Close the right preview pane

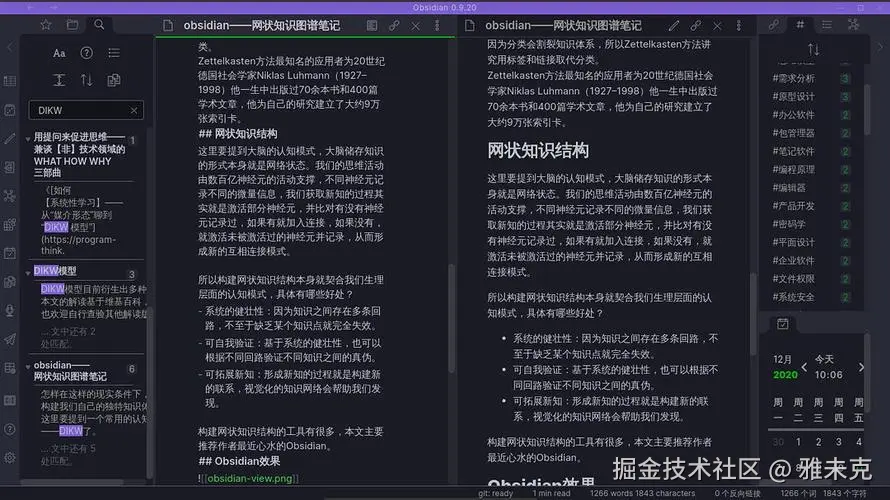click(717, 26)
